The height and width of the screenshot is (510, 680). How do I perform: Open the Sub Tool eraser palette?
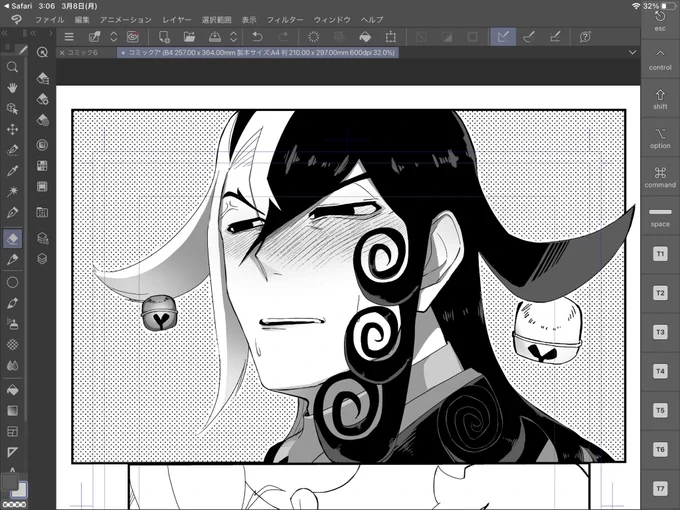(42, 78)
